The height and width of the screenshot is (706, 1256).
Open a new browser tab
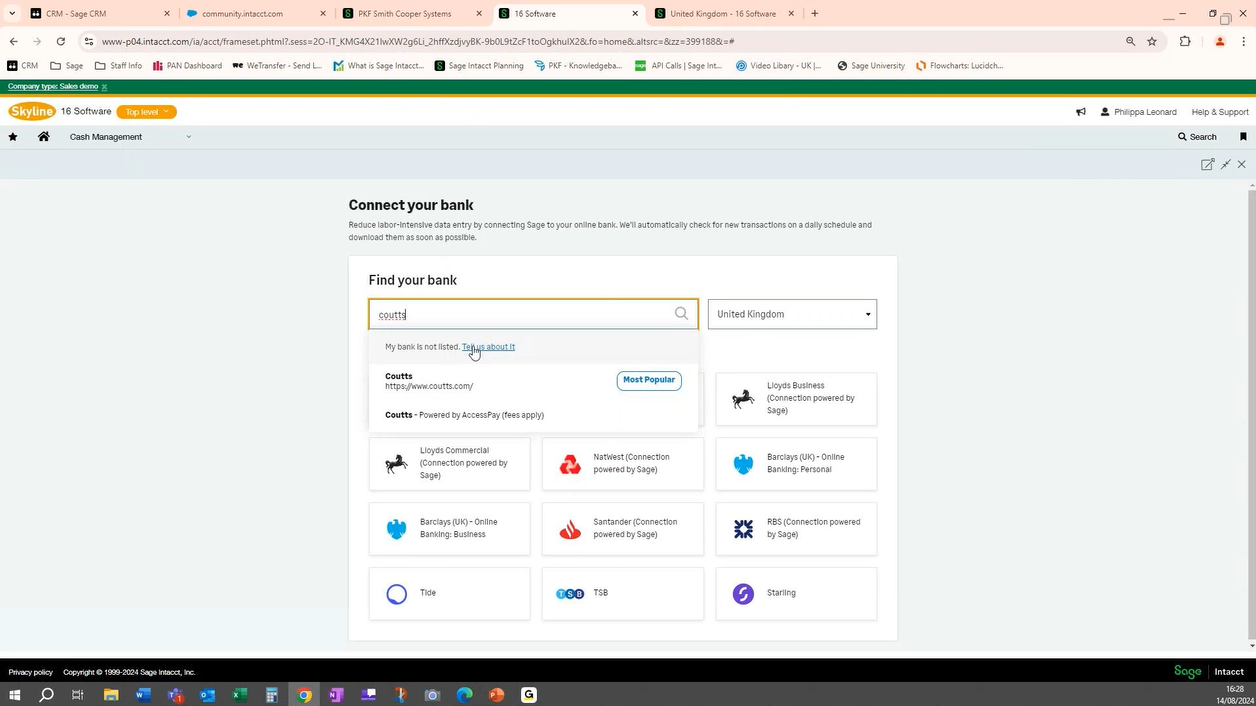pos(814,14)
